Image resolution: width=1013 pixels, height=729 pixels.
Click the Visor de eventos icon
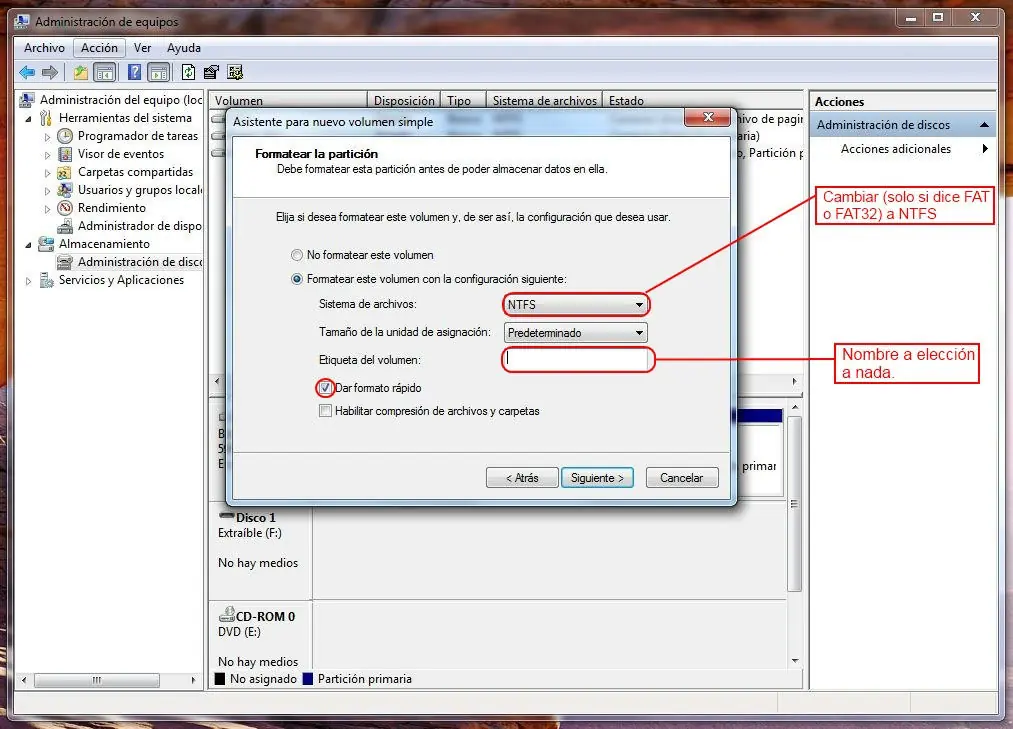(65, 154)
